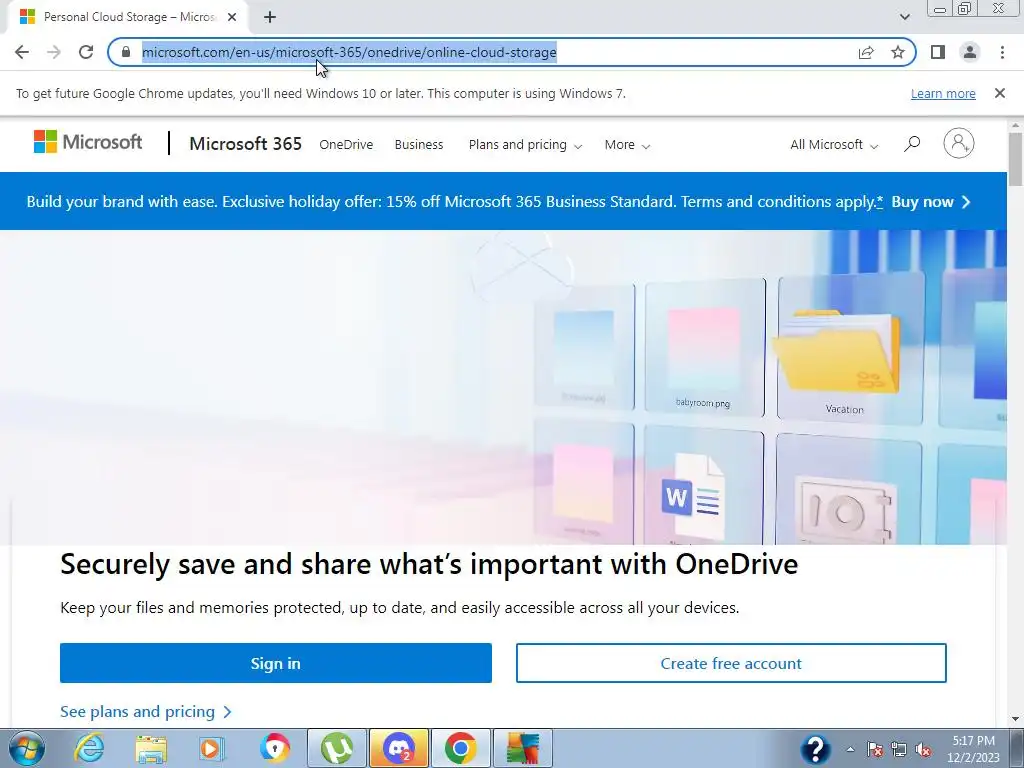The image size is (1024, 768).
Task: Click the scrollbar down arrow
Action: (x=1016, y=720)
